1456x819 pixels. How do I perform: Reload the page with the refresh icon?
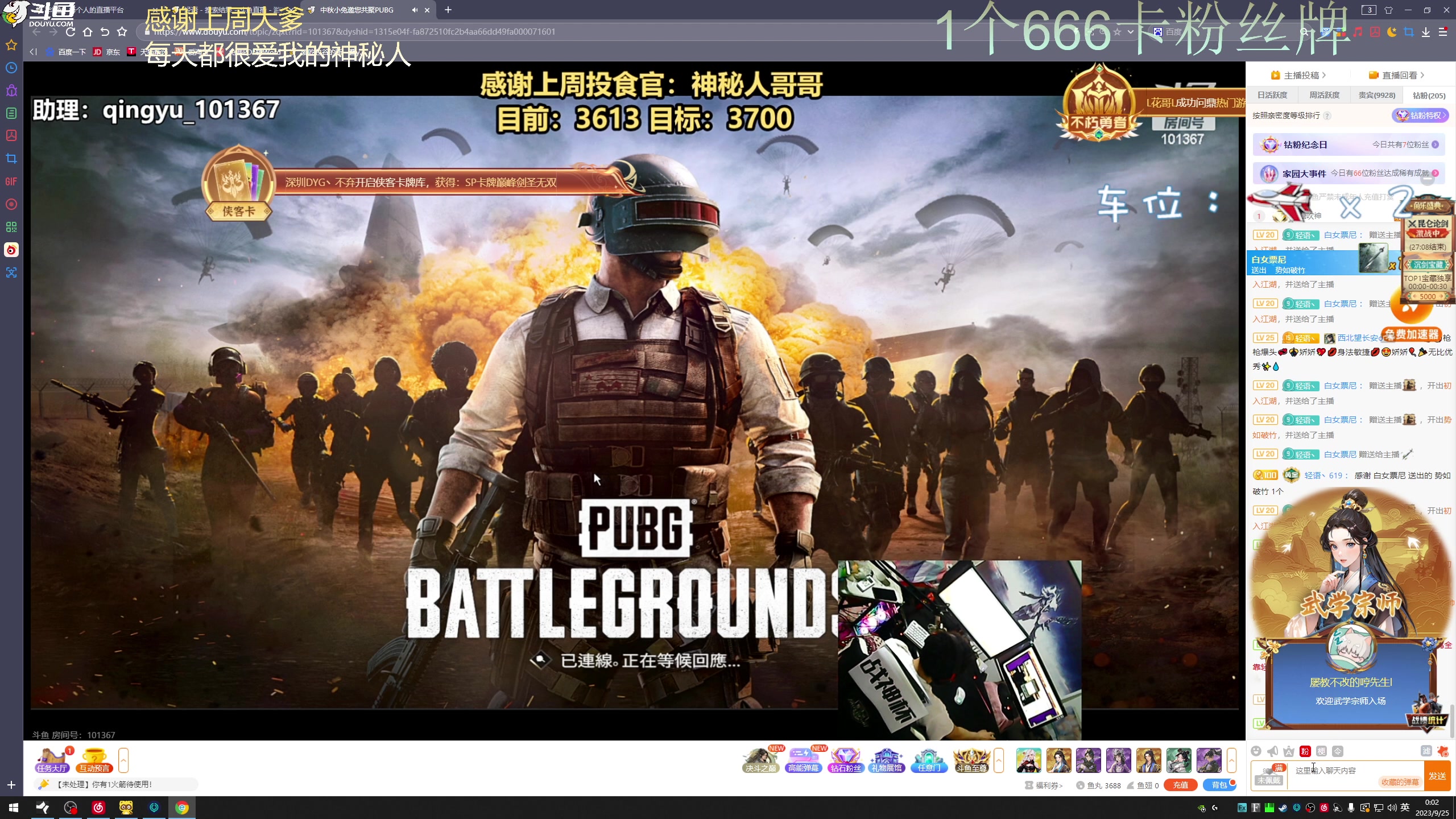[71, 32]
